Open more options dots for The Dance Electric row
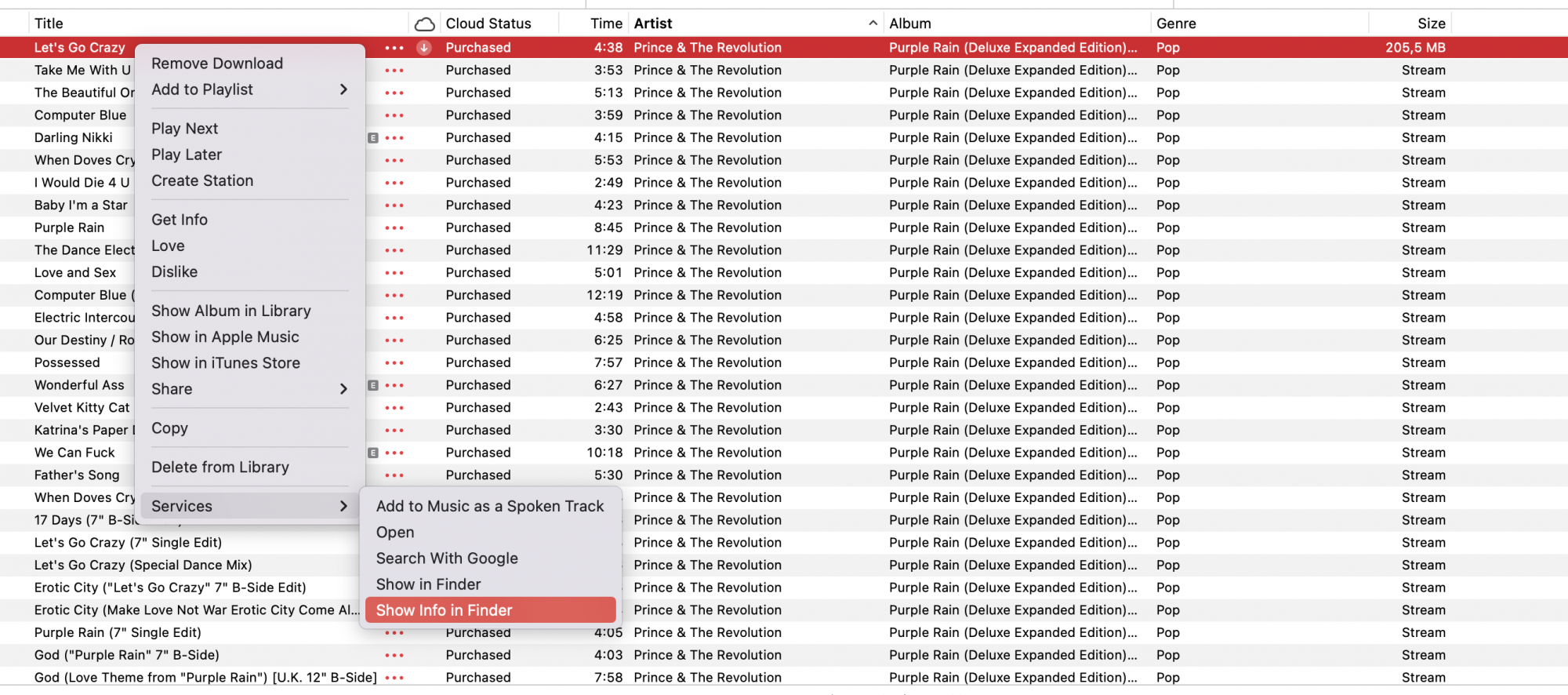Screen dimensions: 1568x695 (394, 250)
